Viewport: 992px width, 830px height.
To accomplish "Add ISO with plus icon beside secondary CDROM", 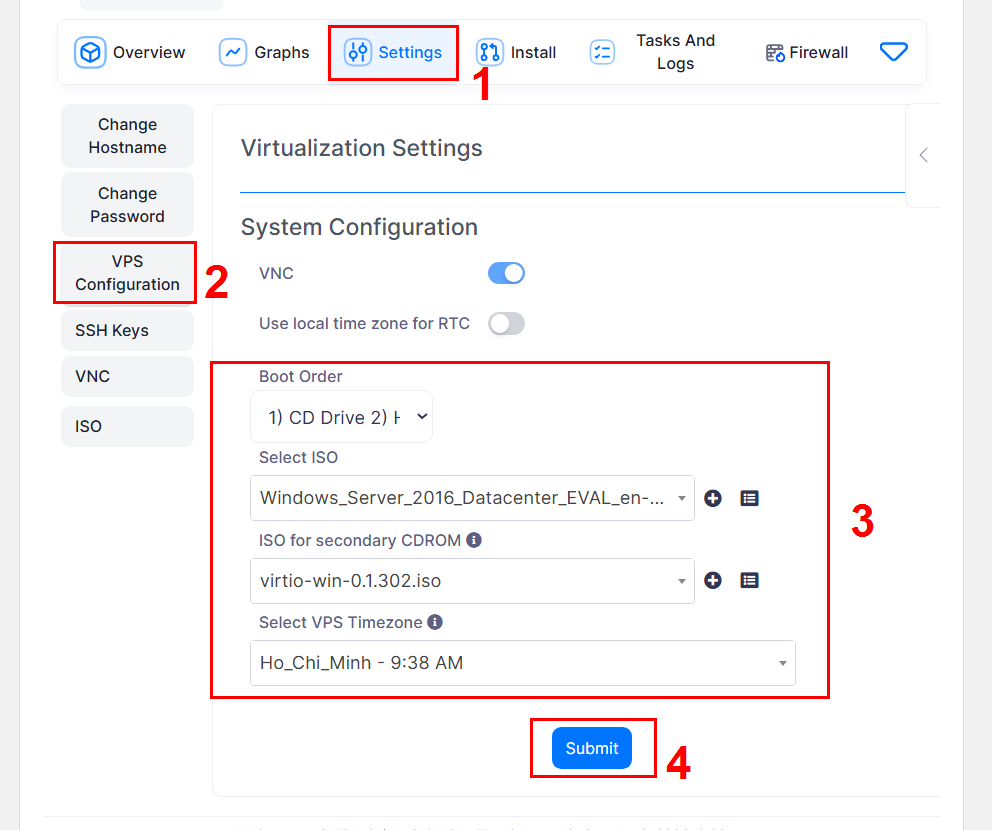I will point(713,581).
